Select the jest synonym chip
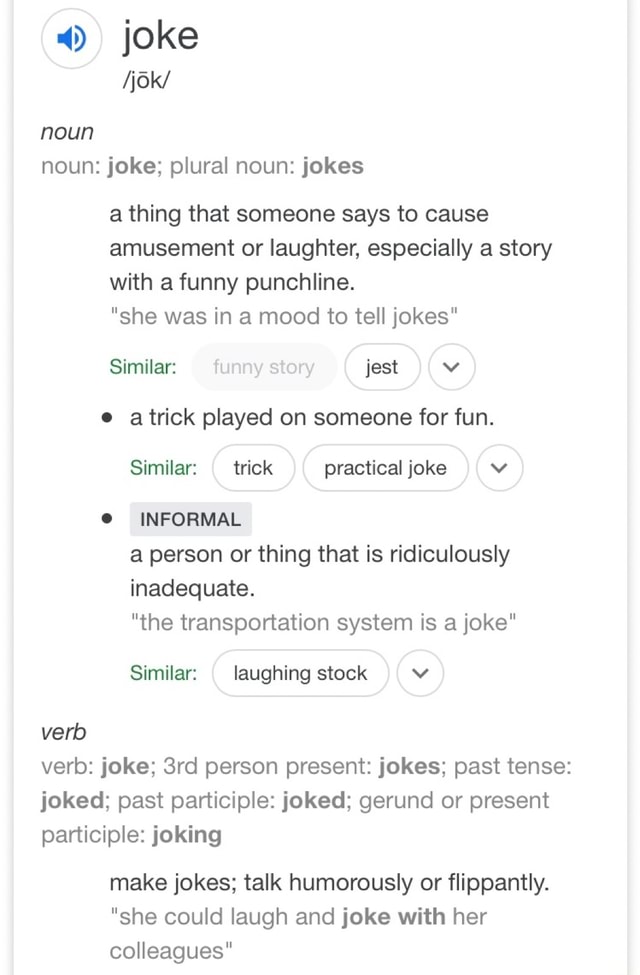Screen dimensions: 640x975 (382, 367)
